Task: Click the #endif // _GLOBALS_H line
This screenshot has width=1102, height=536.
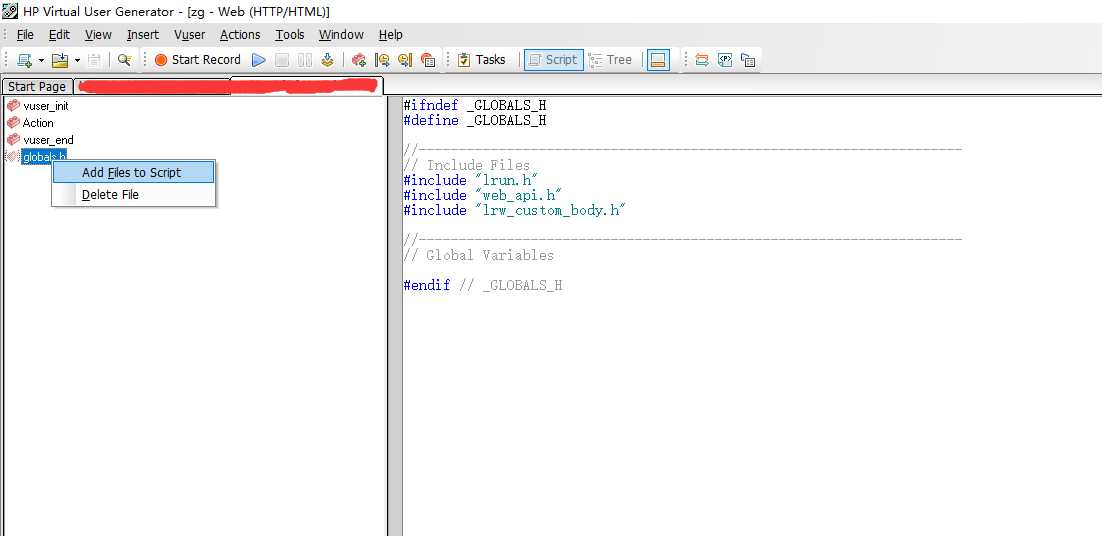Action: pos(483,285)
